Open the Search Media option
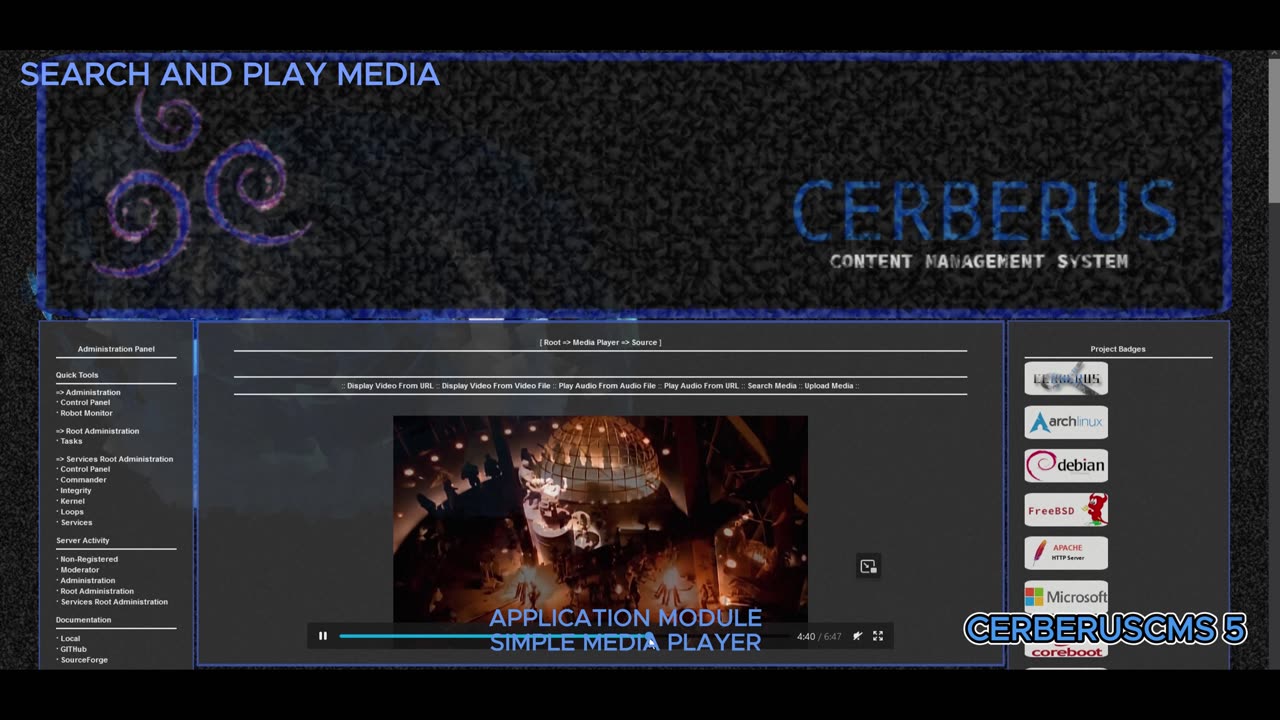The image size is (1280, 720). coord(772,386)
